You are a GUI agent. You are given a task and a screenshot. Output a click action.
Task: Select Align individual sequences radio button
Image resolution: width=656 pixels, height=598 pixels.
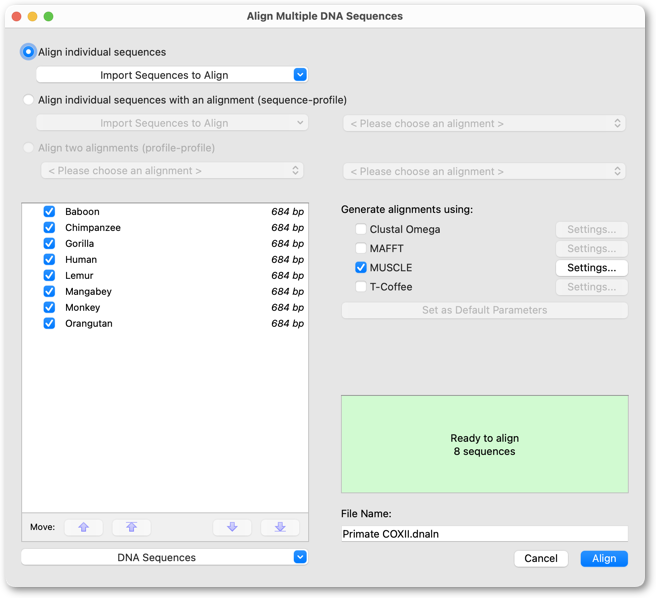point(28,52)
